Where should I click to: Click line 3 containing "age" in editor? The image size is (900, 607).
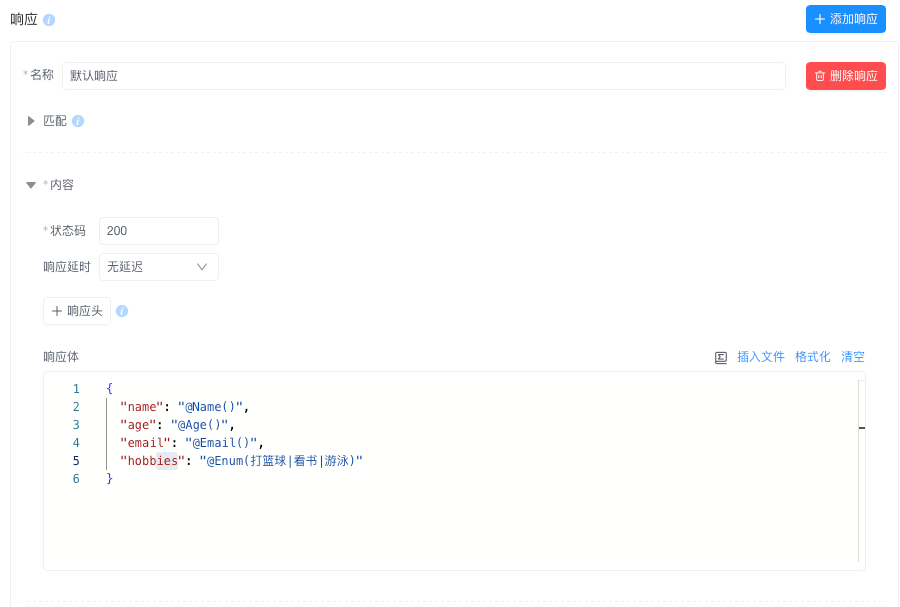click(177, 425)
